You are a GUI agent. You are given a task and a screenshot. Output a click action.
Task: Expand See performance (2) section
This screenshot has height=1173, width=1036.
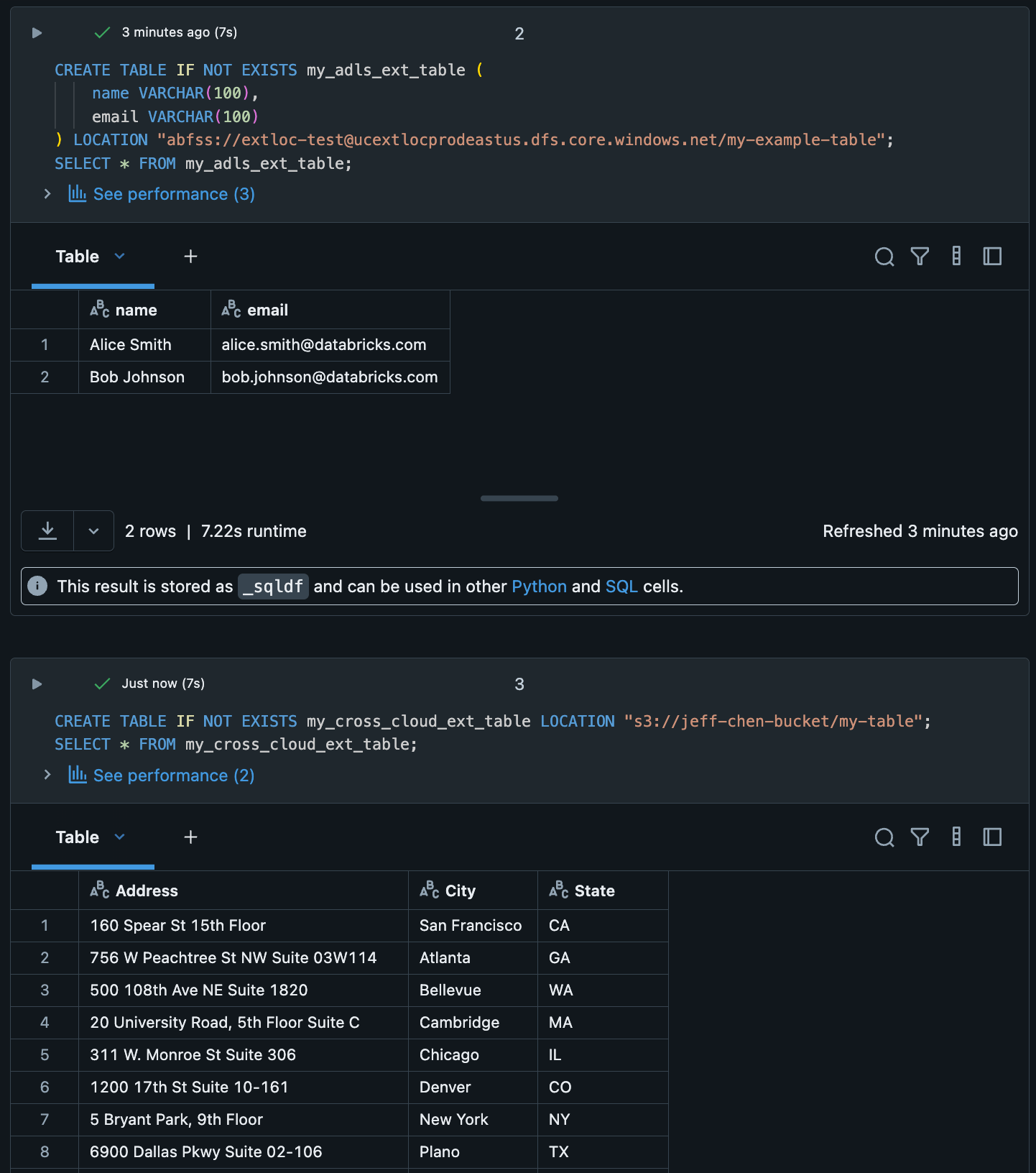point(47,775)
